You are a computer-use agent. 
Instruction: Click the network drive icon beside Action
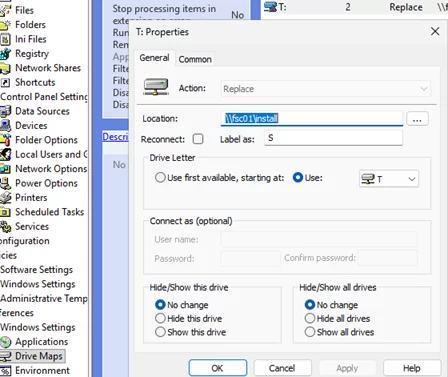pyautogui.click(x=156, y=87)
